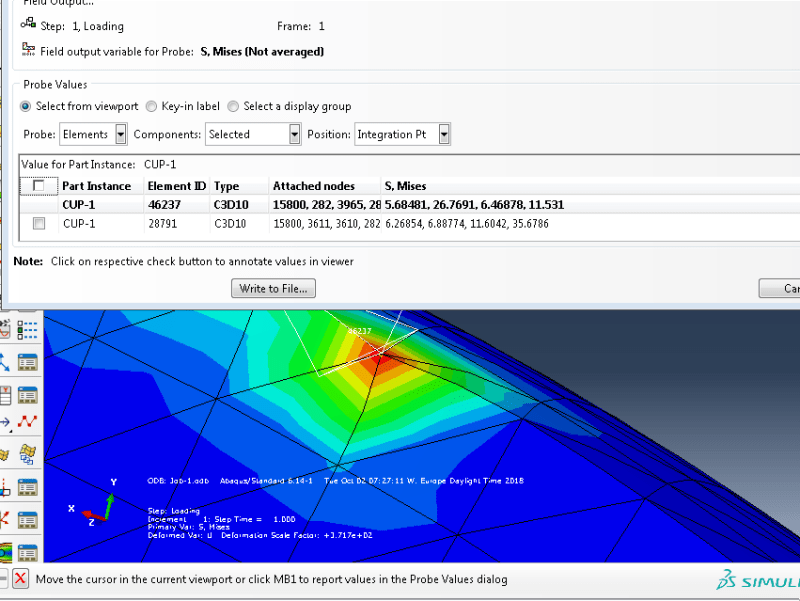Select element ID cell '46237'

click(x=164, y=205)
